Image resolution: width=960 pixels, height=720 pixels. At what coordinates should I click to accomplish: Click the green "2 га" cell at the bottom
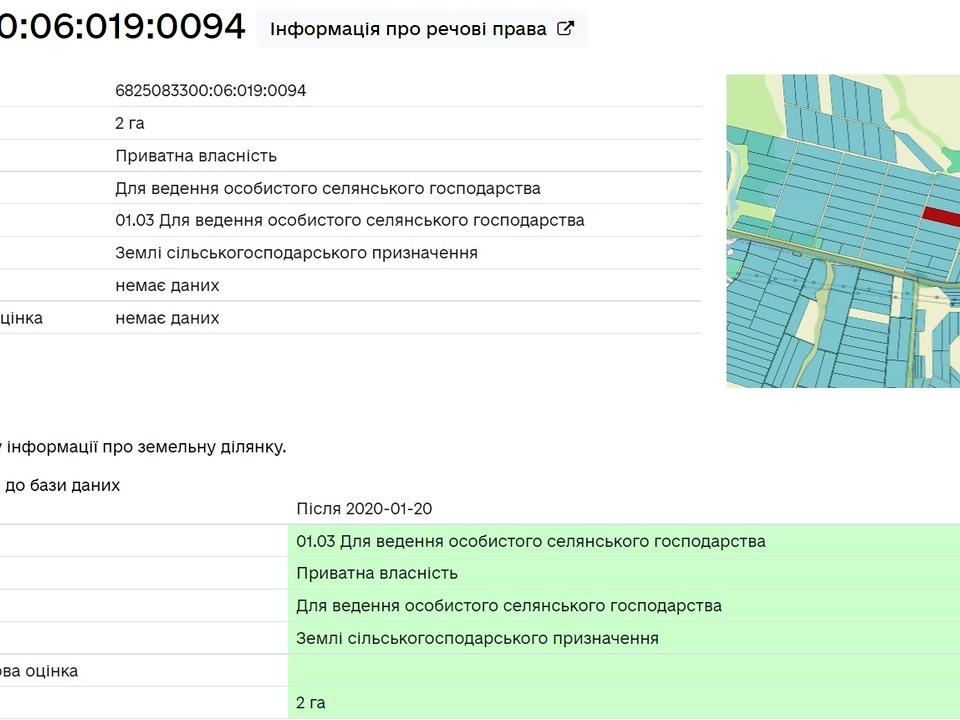coord(311,703)
